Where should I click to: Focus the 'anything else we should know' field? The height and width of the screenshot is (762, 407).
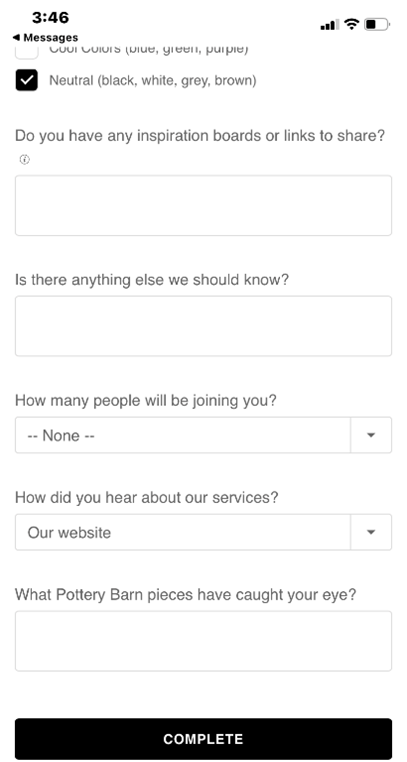203,326
